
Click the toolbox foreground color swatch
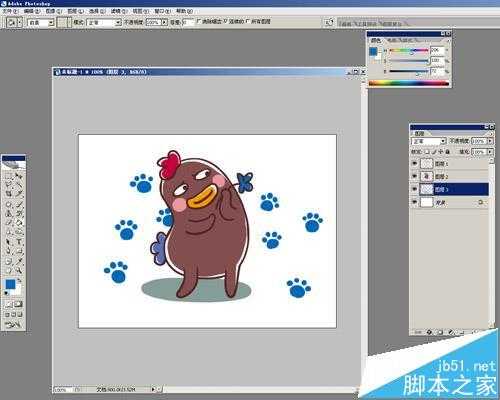click(x=10, y=284)
